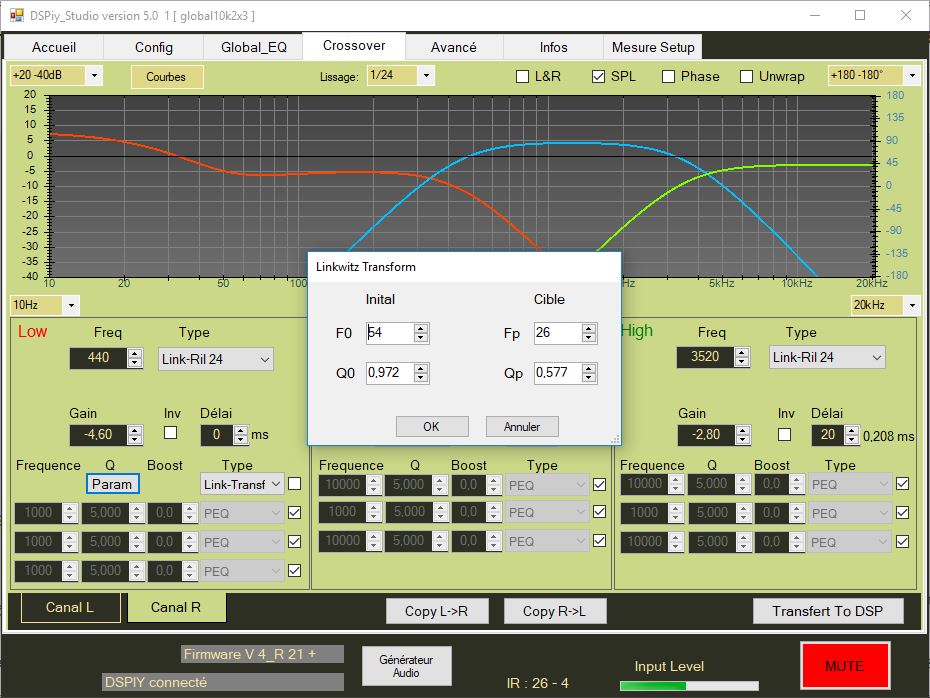Increase Low crossover Freq with up arrow
The height and width of the screenshot is (698, 930).
135,352
